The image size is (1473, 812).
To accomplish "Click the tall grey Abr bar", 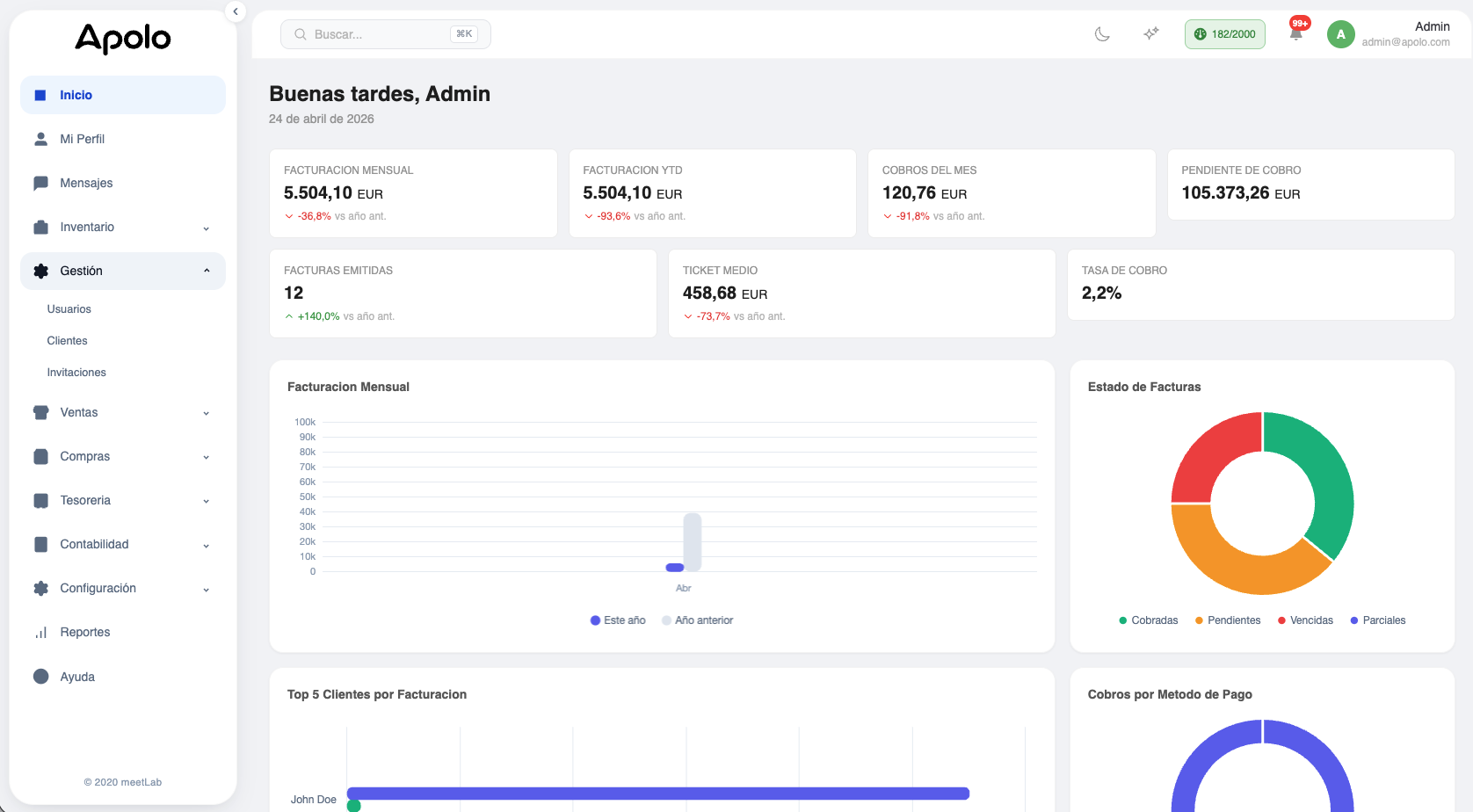I will point(693,541).
